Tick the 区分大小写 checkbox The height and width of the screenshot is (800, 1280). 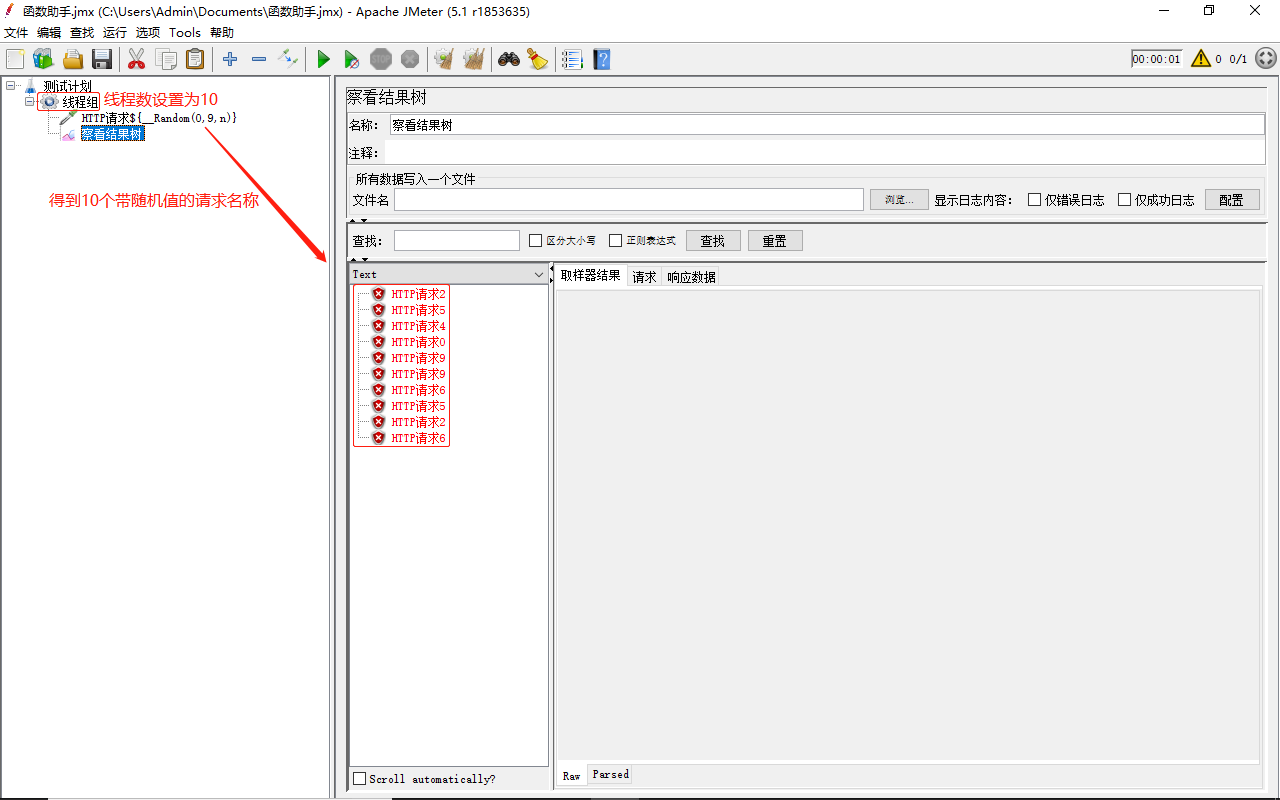click(536, 240)
